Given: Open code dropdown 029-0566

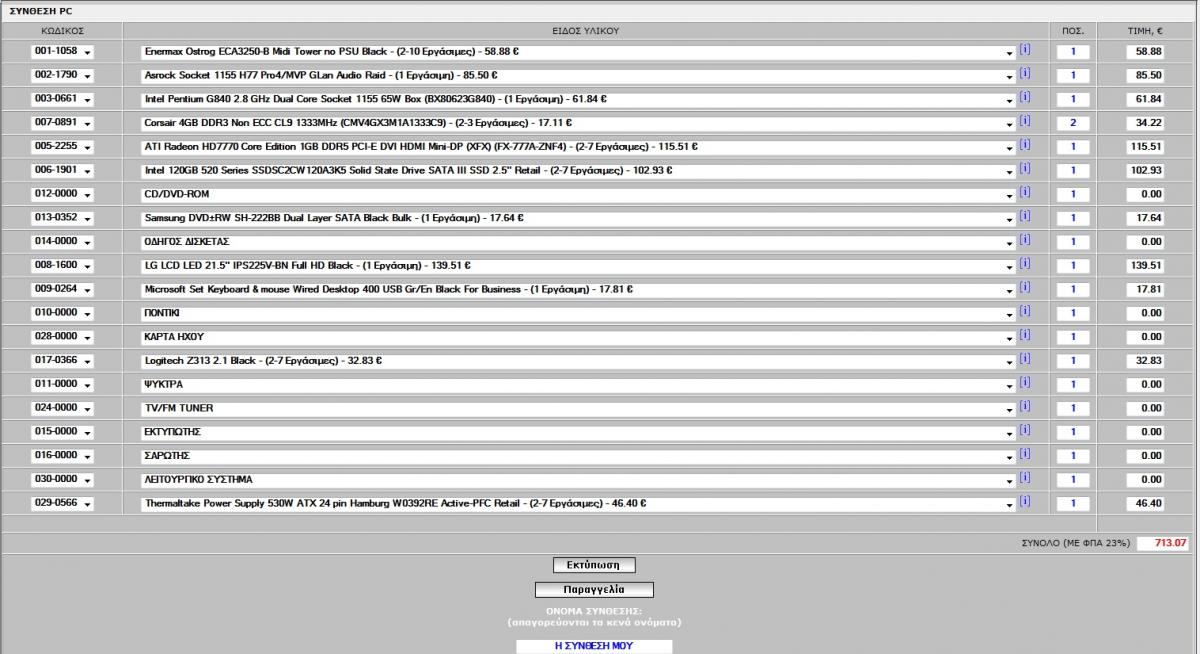Looking at the screenshot, I should click(62, 504).
